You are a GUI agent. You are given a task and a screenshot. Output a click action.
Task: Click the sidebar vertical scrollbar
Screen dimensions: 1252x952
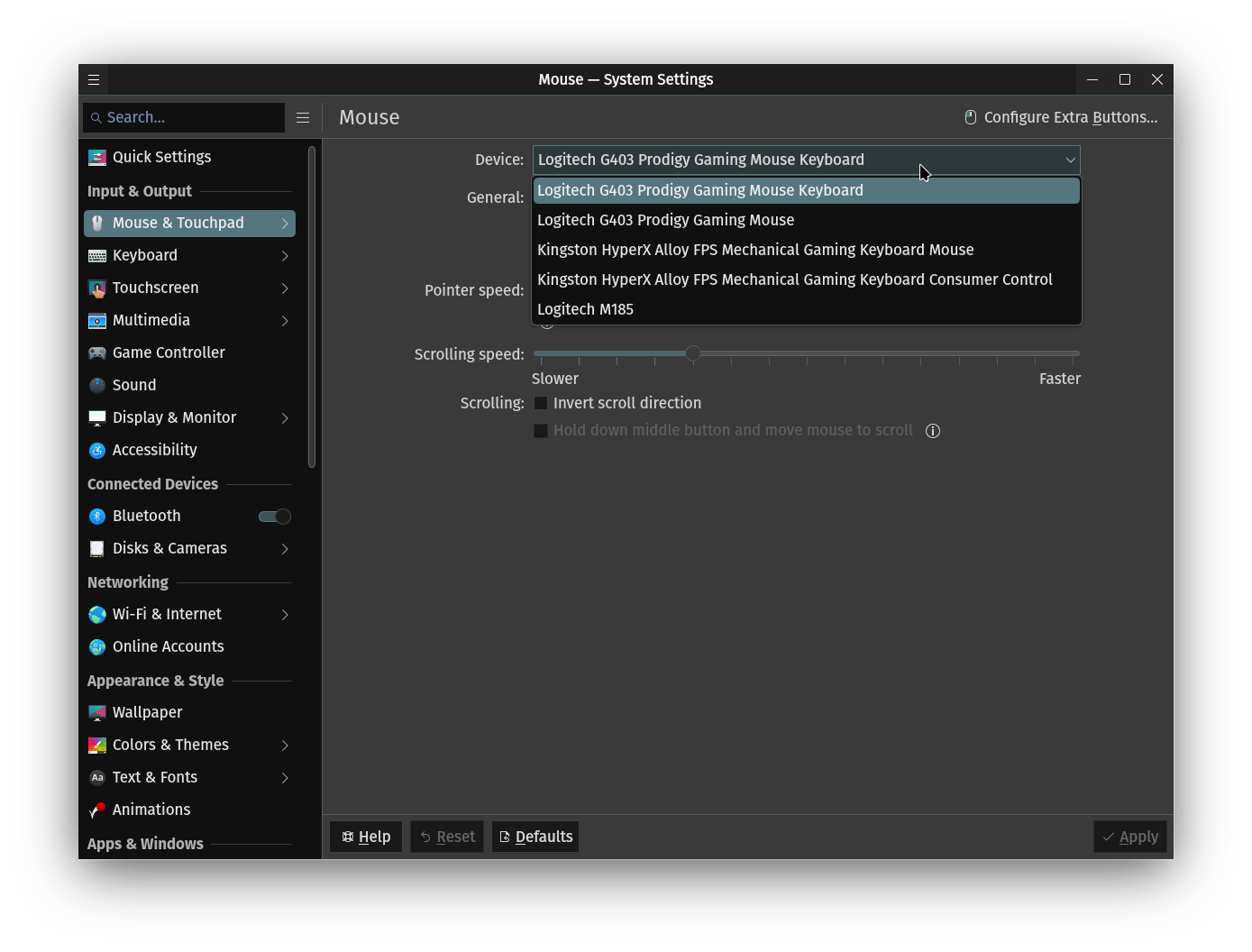312,307
